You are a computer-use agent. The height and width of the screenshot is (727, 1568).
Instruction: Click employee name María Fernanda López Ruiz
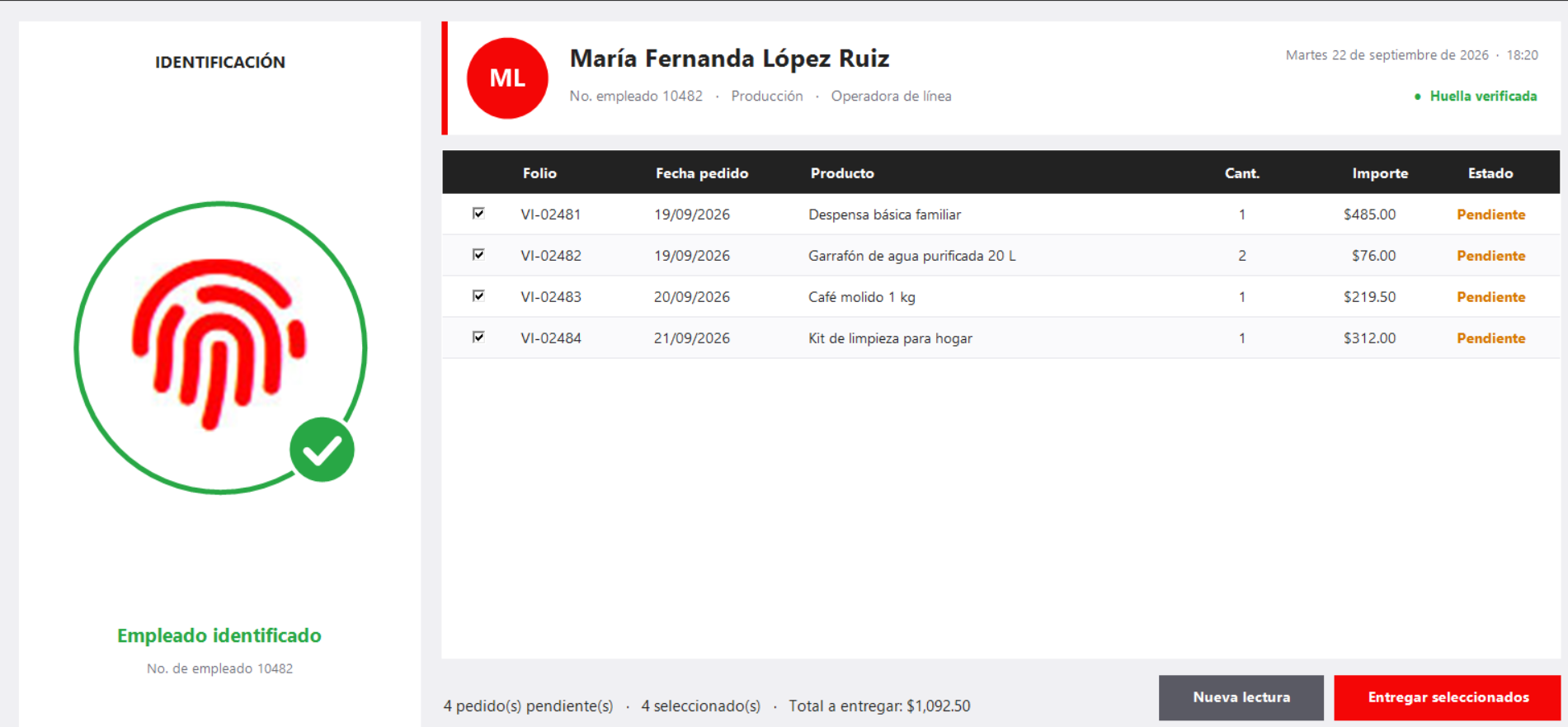coord(730,59)
